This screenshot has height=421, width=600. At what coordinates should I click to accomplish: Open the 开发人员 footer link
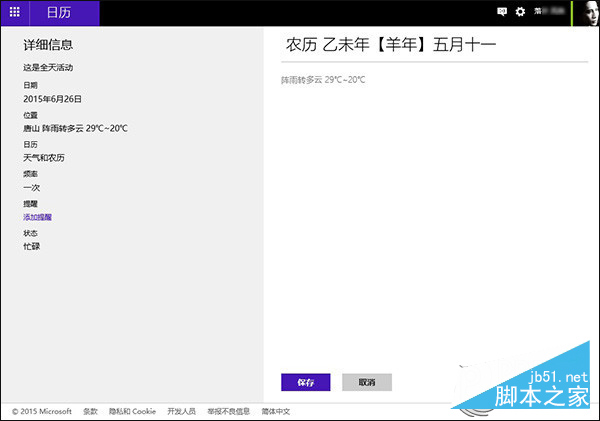tap(181, 411)
